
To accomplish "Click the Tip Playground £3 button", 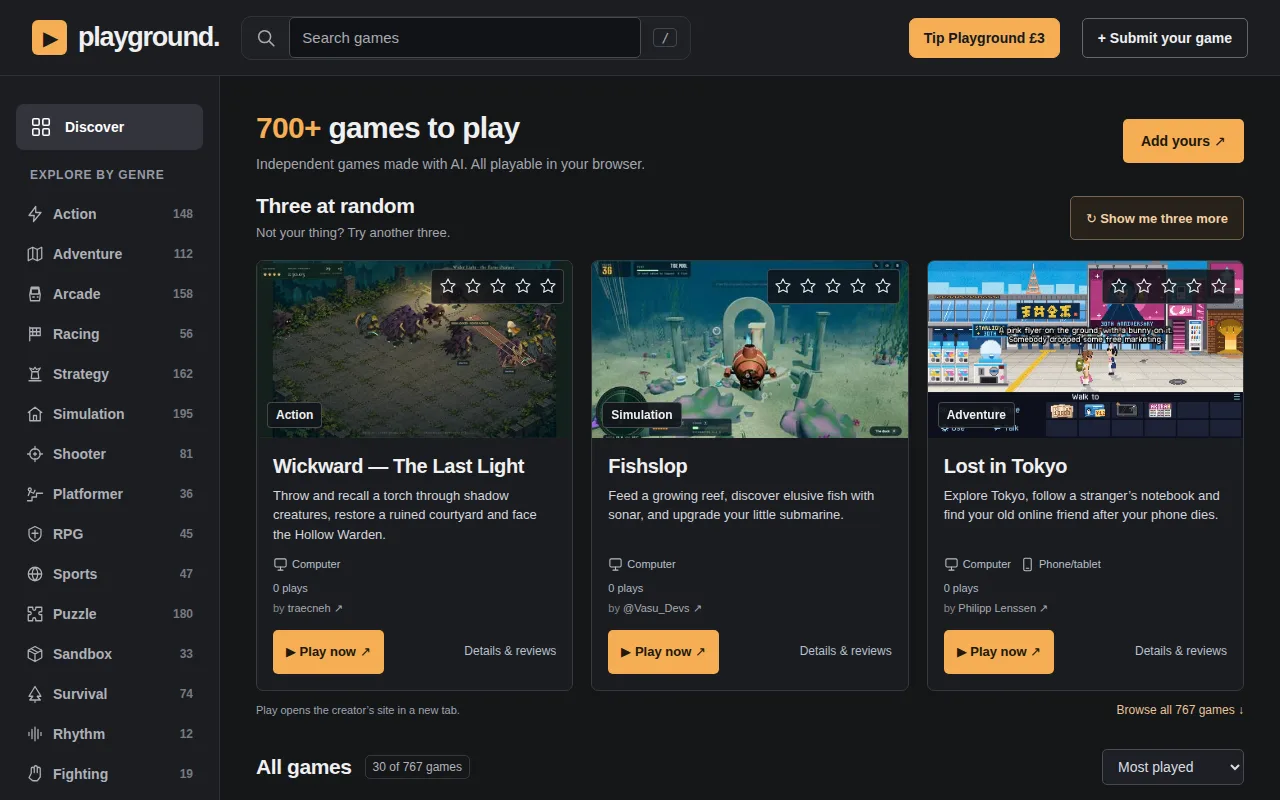I will 984,38.
